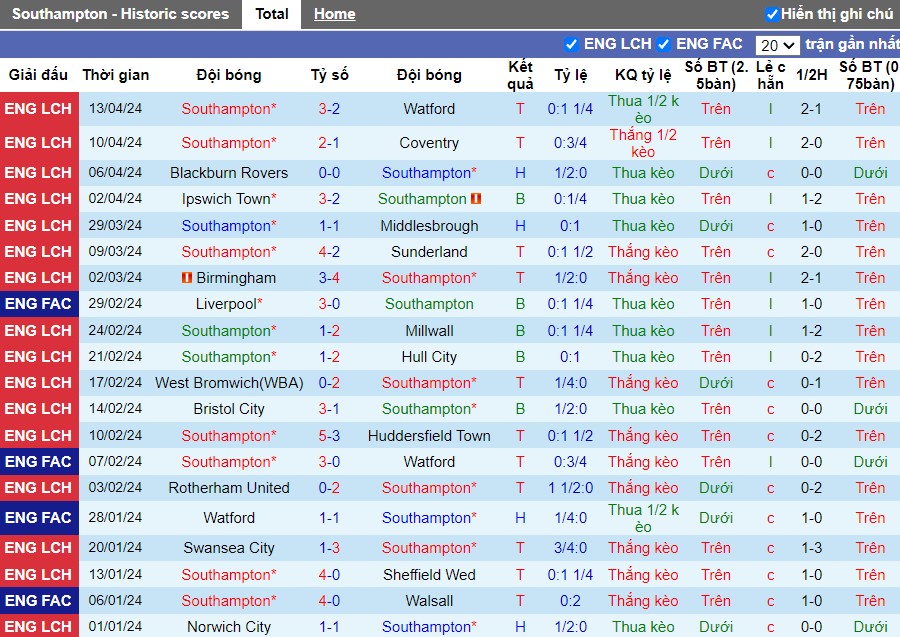This screenshot has width=900, height=637.
Task: Click odds 3/4:0 in Swansea City row
Action: click(x=571, y=547)
